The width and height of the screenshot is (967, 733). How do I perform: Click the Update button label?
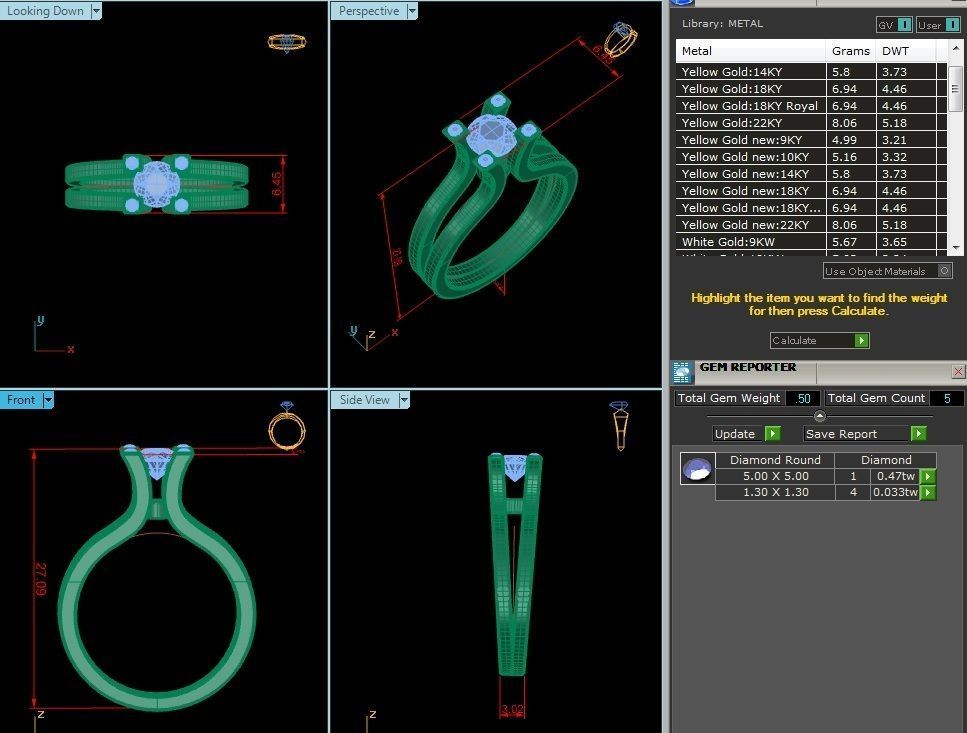[735, 433]
